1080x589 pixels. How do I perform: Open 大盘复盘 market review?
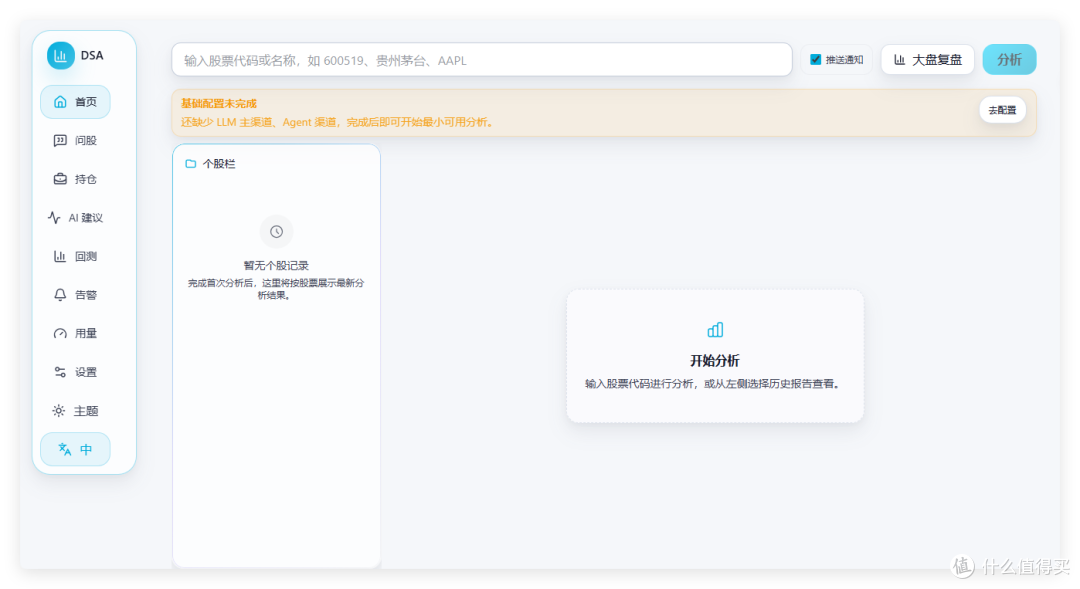[x=927, y=60]
